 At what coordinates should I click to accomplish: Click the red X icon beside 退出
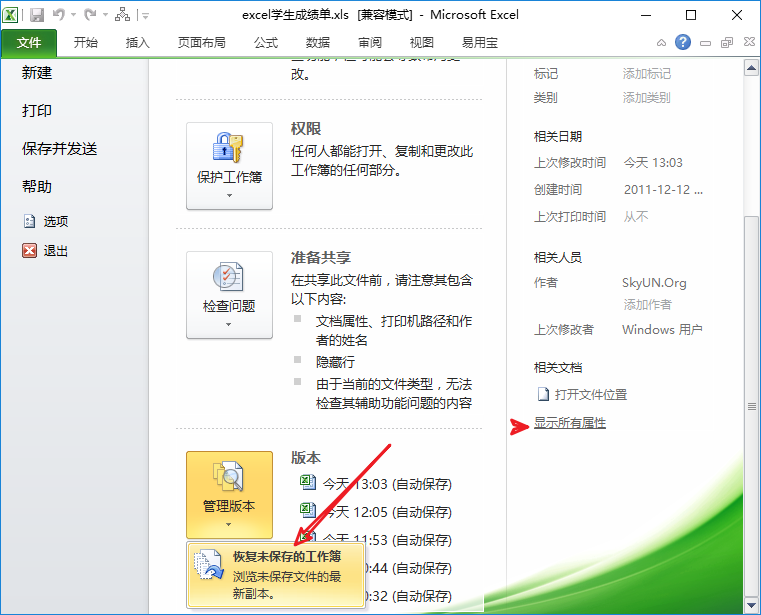(30, 250)
